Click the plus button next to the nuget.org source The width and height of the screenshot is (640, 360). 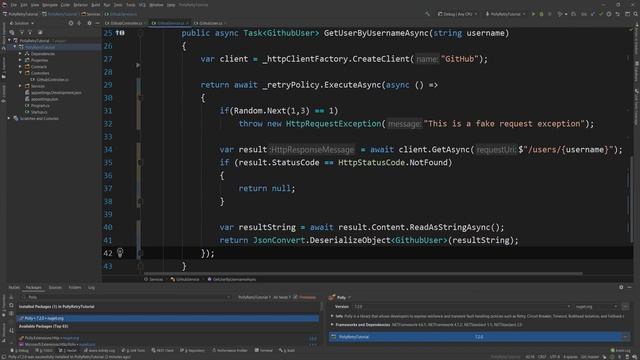click(x=625, y=307)
